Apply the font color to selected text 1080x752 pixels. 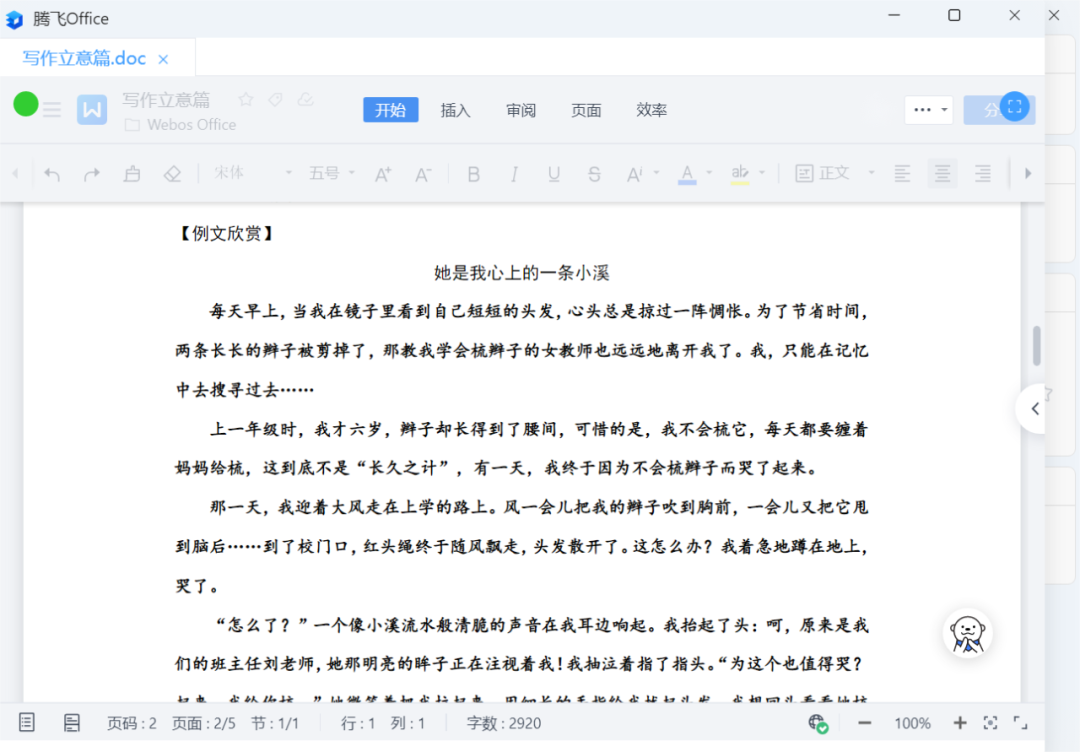[x=688, y=173]
